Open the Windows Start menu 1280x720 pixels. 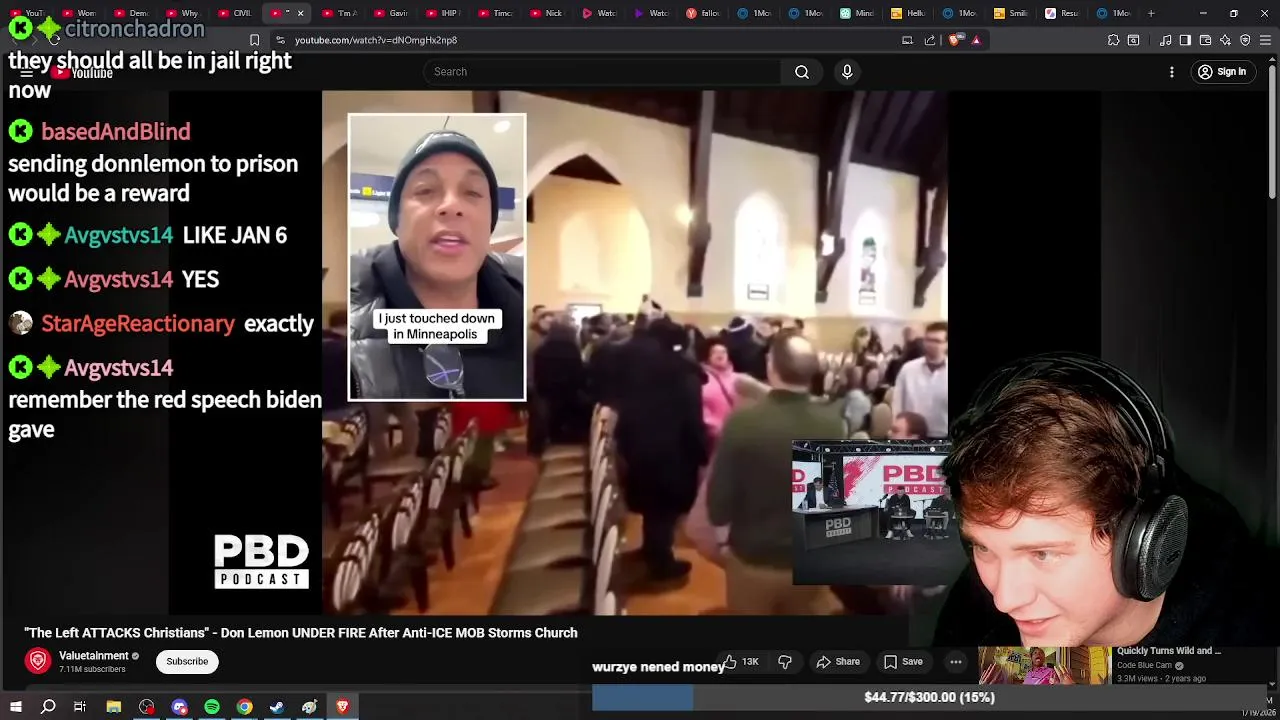pyautogui.click(x=16, y=707)
